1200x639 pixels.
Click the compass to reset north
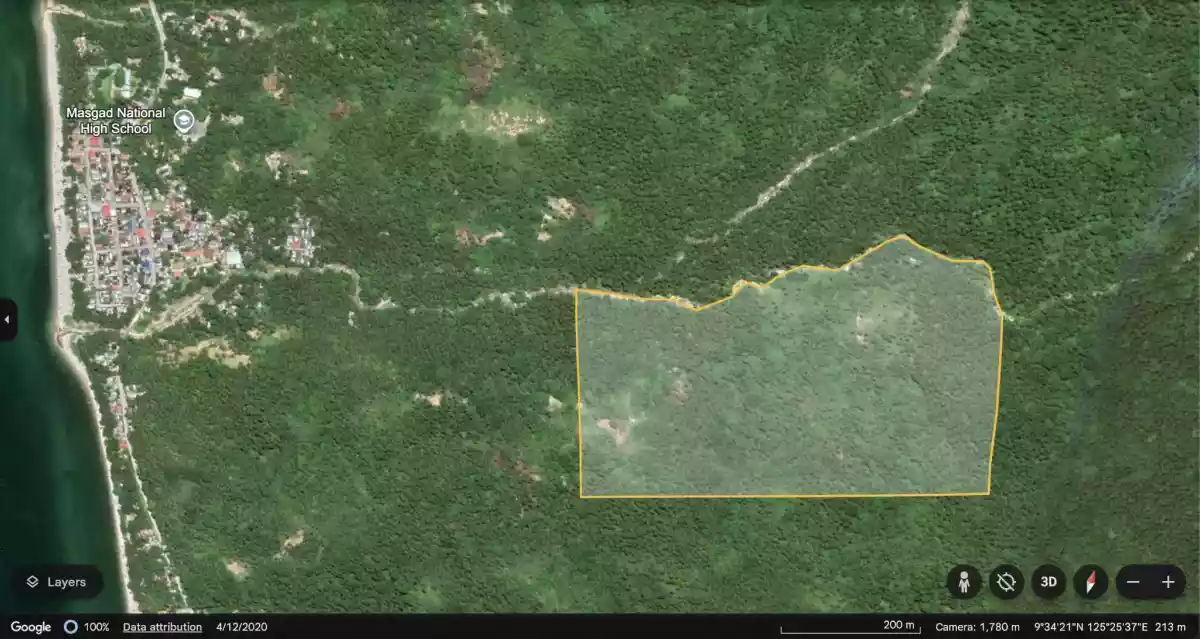(x=1091, y=582)
